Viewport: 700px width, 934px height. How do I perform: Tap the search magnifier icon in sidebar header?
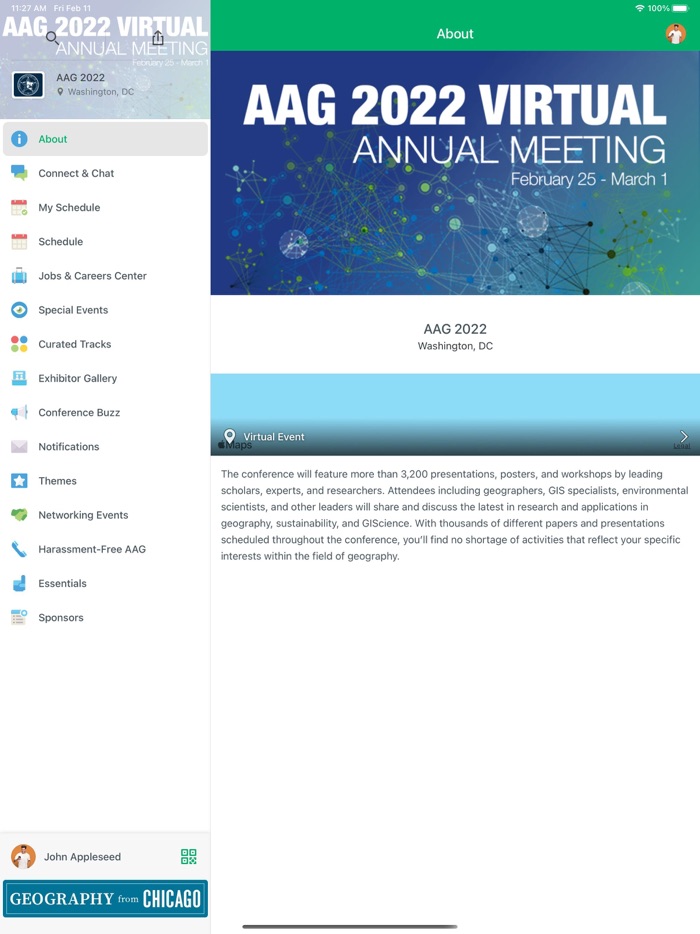[x=52, y=38]
